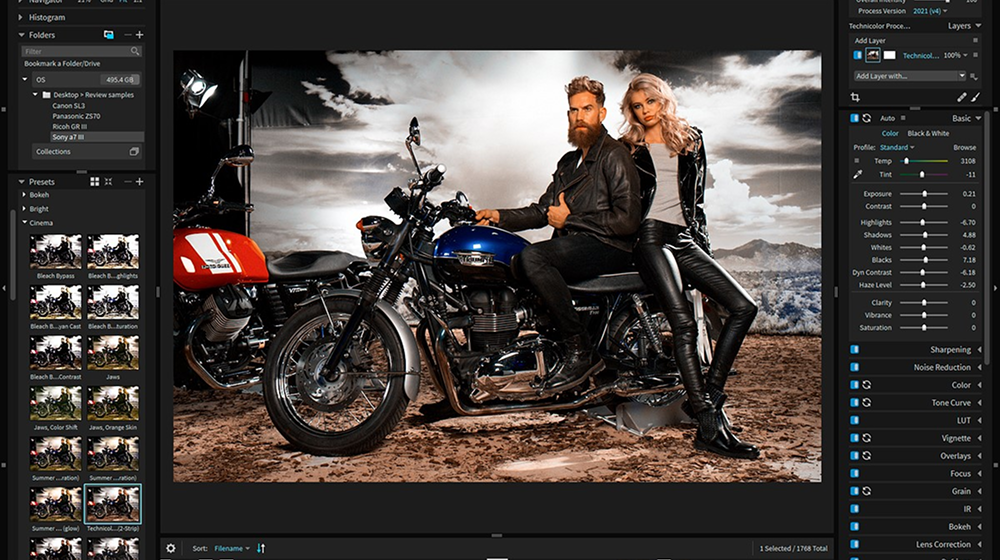Switch to the Color mode tab

click(890, 133)
